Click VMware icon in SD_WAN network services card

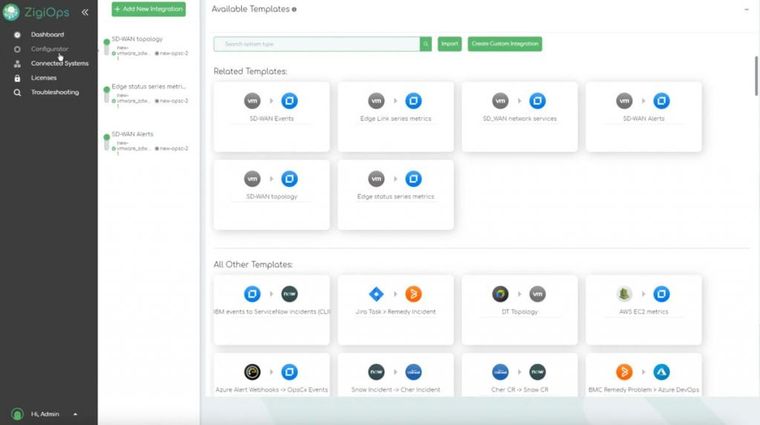pos(501,101)
